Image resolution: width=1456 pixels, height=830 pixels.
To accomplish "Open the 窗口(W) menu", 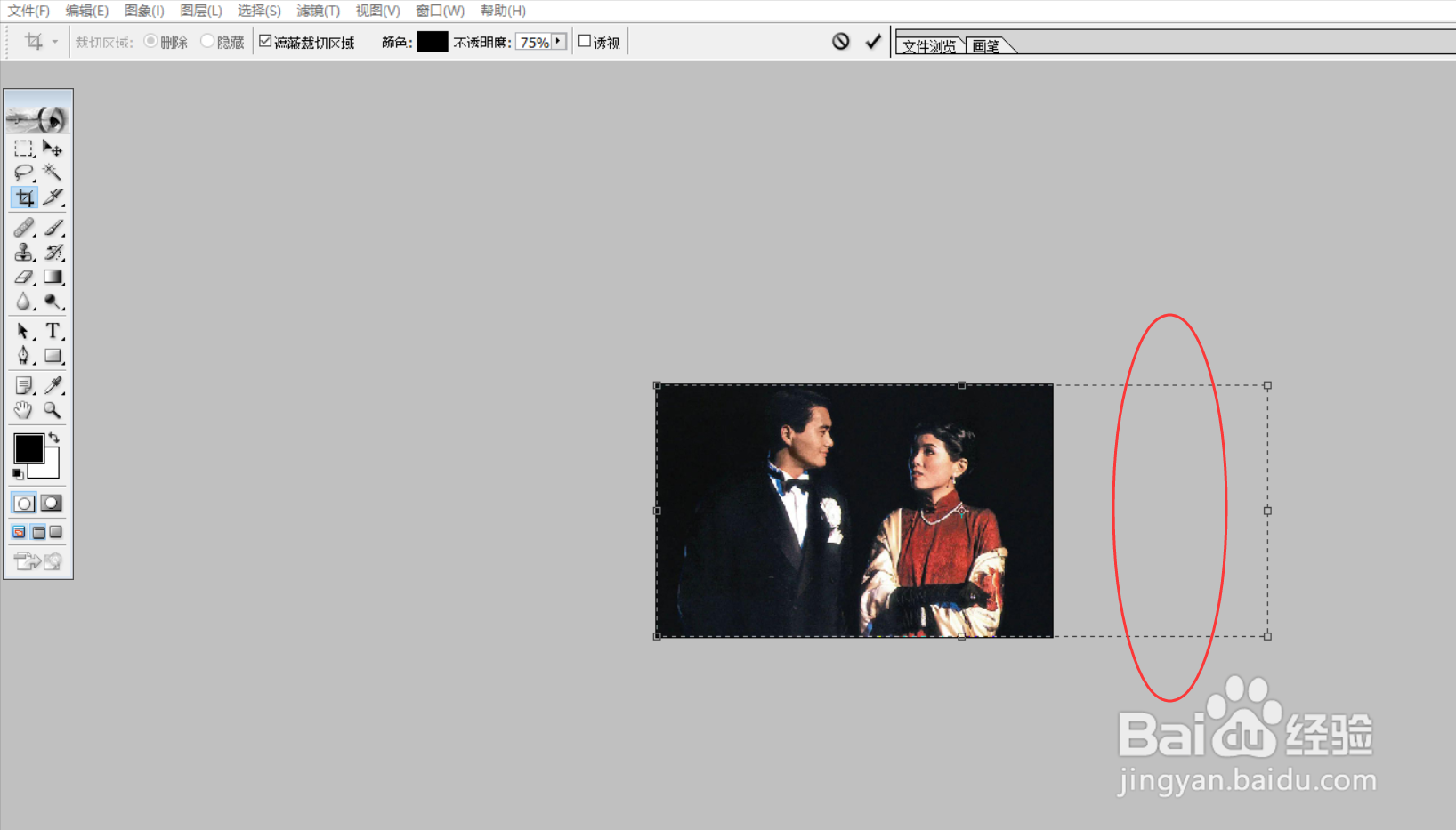I will tap(440, 11).
